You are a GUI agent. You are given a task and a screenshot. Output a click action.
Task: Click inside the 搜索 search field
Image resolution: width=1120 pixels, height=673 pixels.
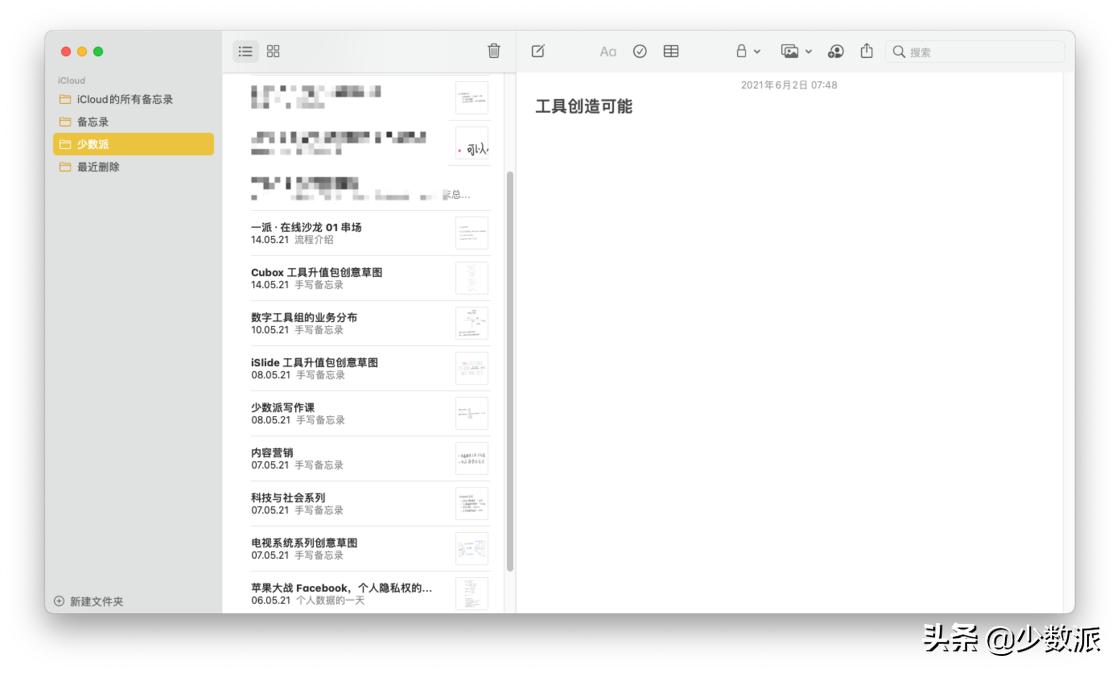pyautogui.click(x=975, y=51)
